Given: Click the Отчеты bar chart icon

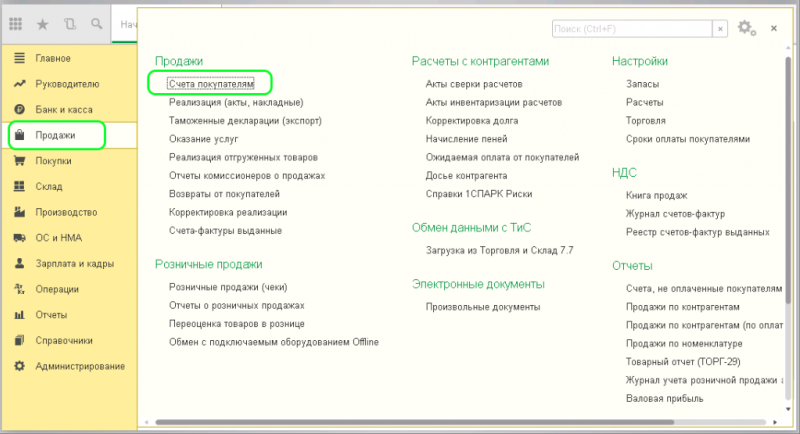Looking at the screenshot, I should point(19,315).
